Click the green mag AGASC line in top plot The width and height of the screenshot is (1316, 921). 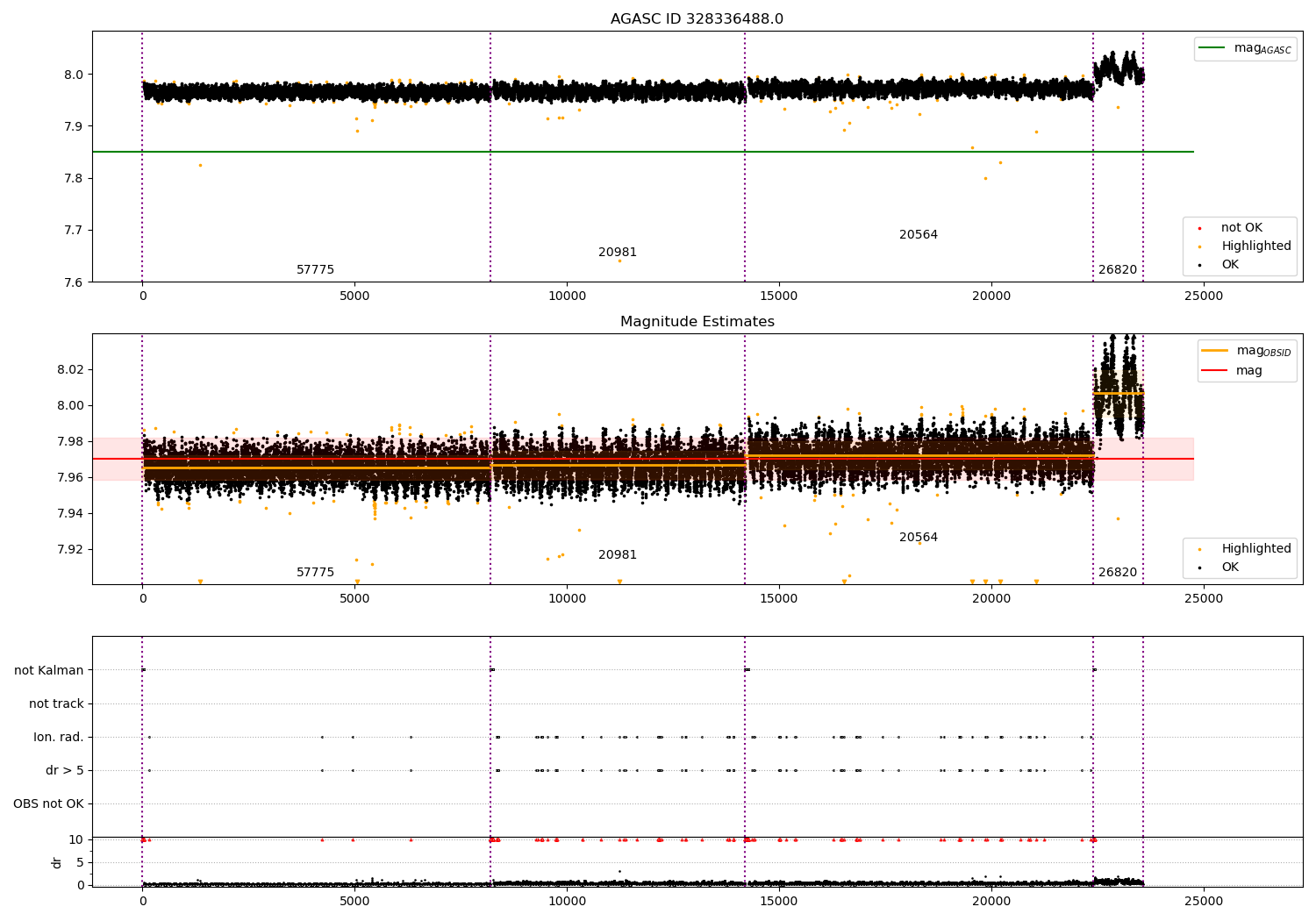pos(643,152)
